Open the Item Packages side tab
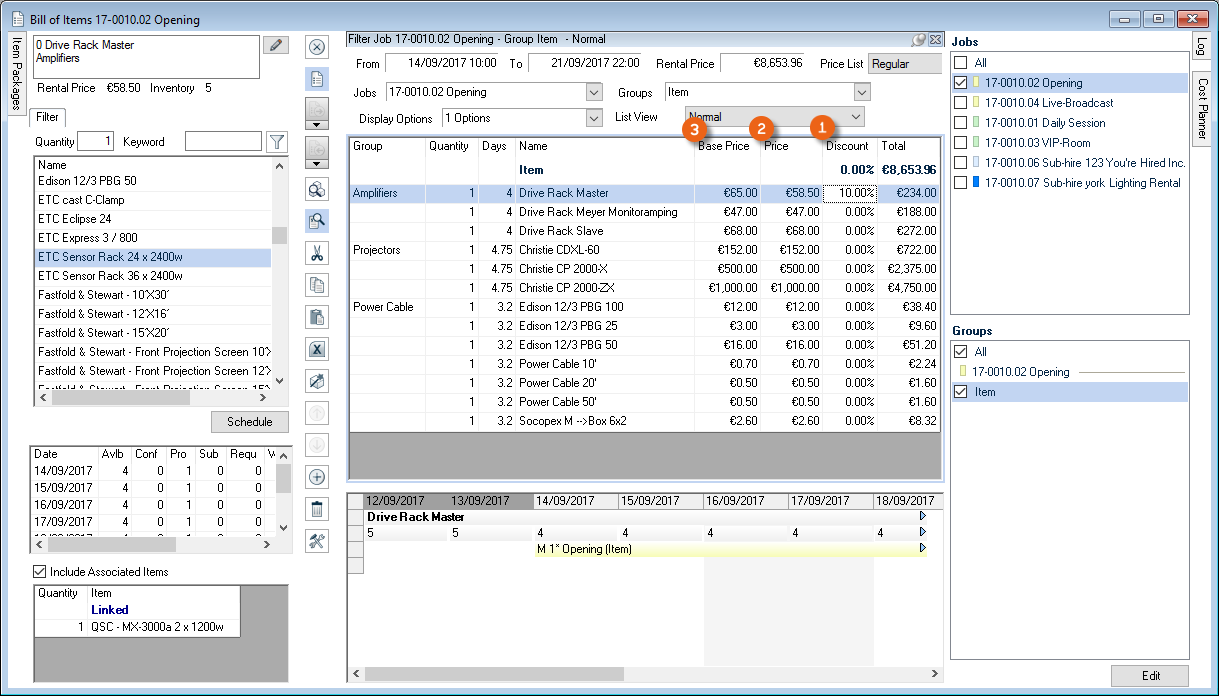This screenshot has width=1219, height=696. [17, 75]
